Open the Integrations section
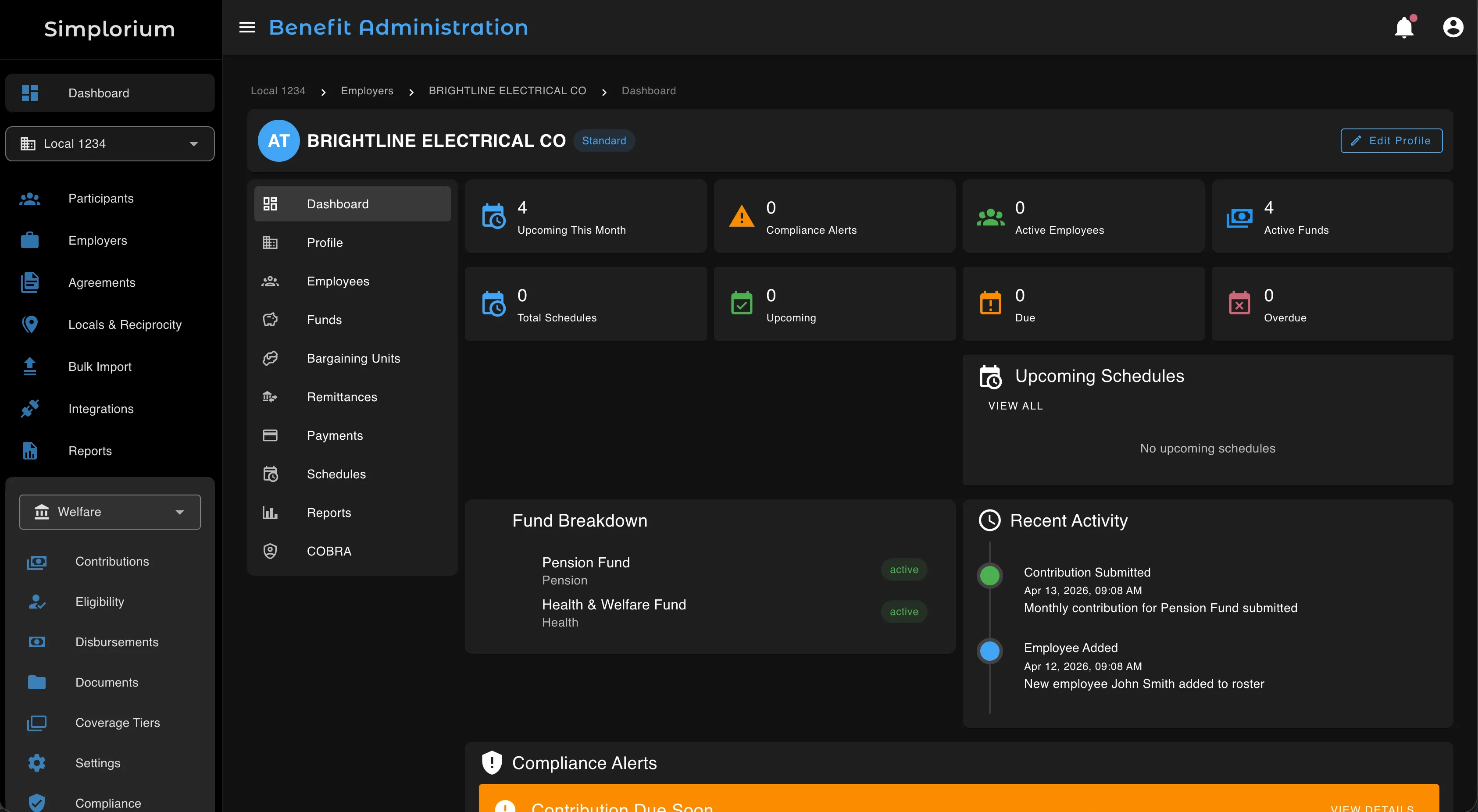 (x=101, y=408)
